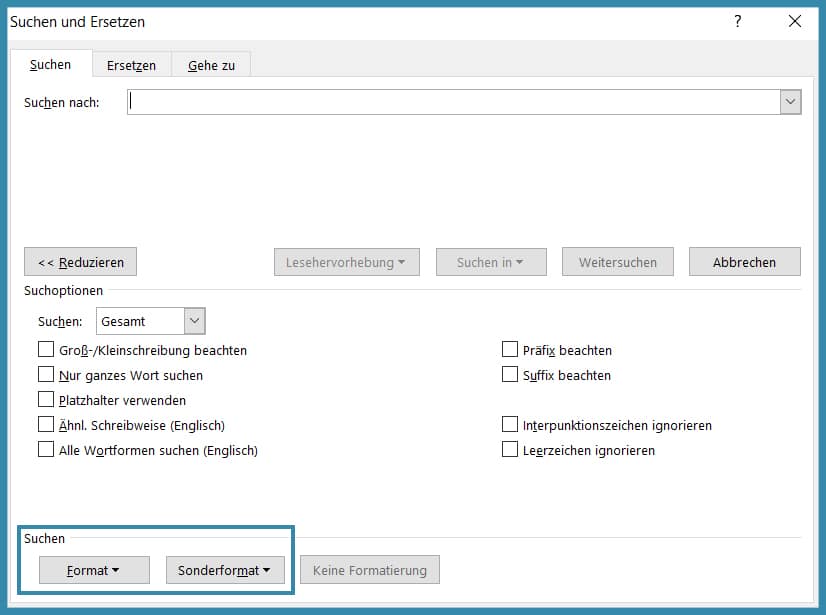Expand the Sonderformat dropdown button
Image resolution: width=826 pixels, height=615 pixels.
(224, 570)
